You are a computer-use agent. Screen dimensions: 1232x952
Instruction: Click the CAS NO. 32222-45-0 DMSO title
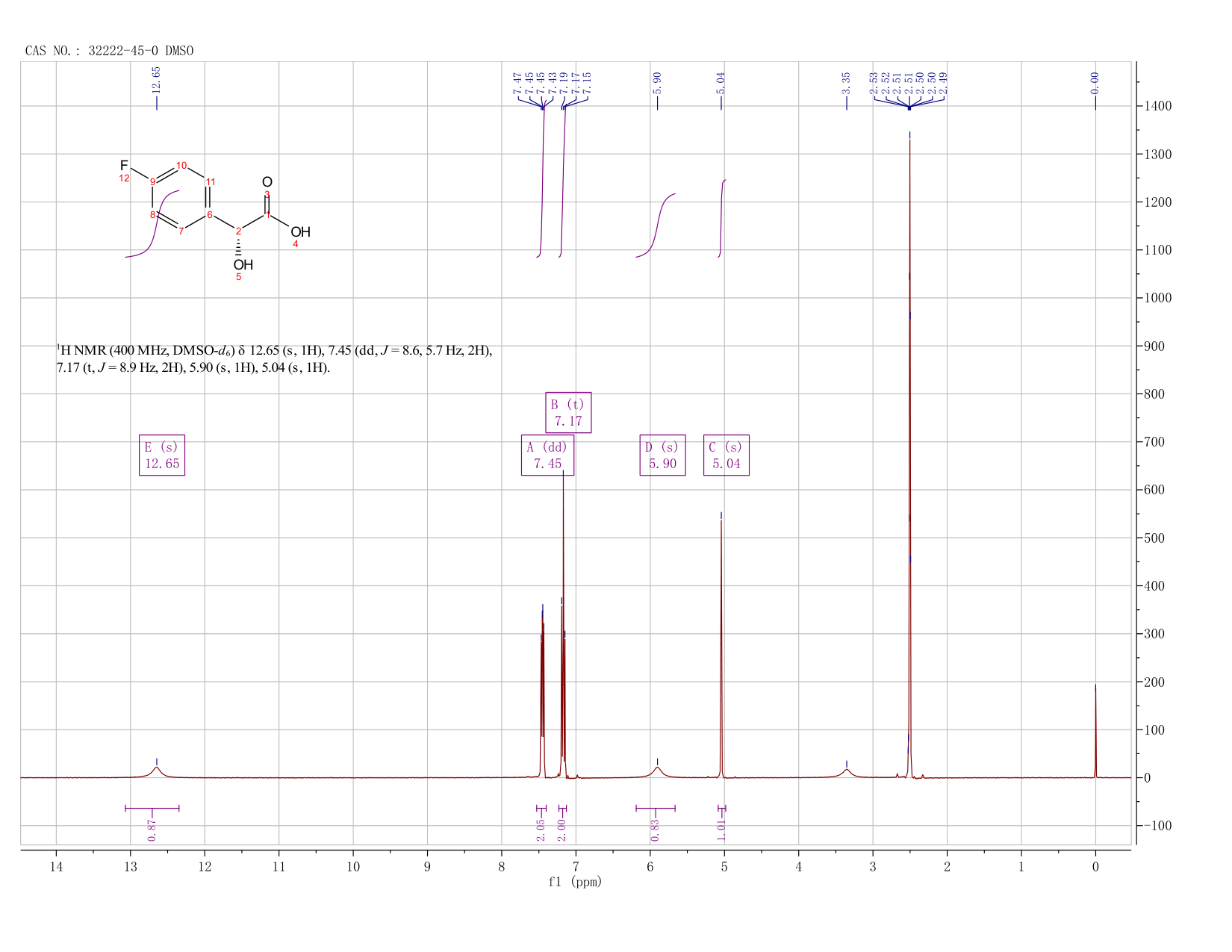tap(109, 51)
